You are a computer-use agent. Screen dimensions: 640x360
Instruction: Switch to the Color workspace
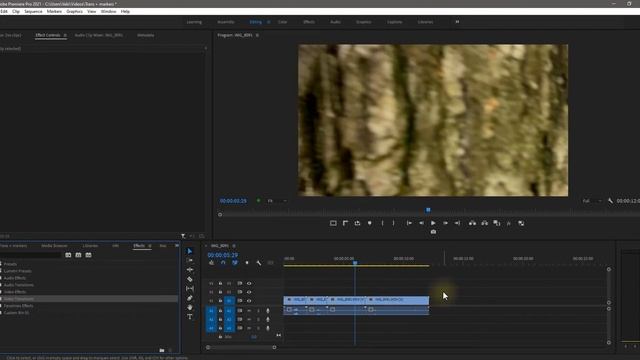coord(282,22)
